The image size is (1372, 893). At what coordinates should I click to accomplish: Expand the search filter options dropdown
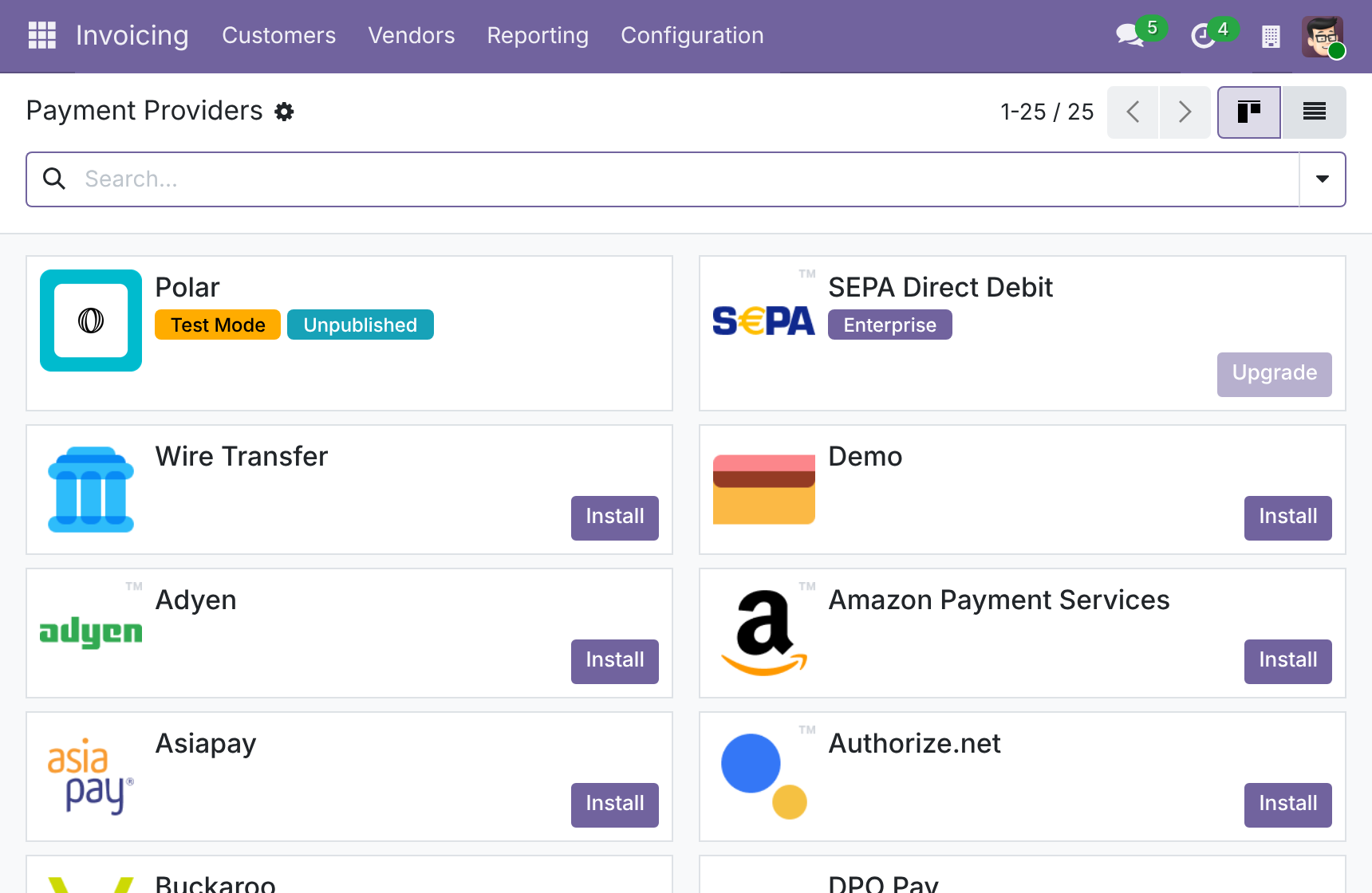click(x=1323, y=179)
